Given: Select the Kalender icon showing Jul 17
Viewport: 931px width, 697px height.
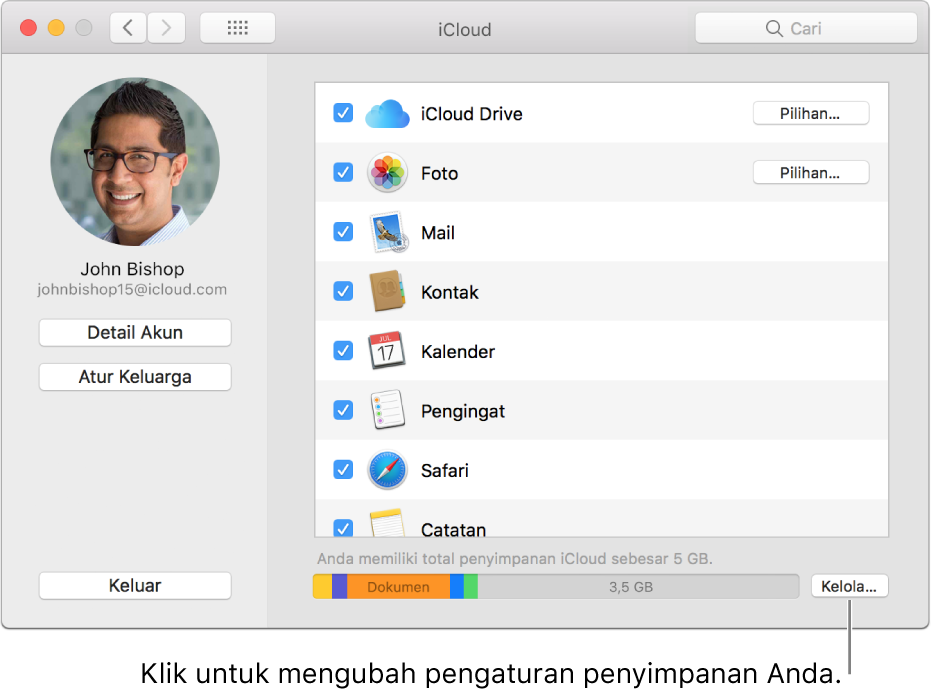Looking at the screenshot, I should click(387, 350).
